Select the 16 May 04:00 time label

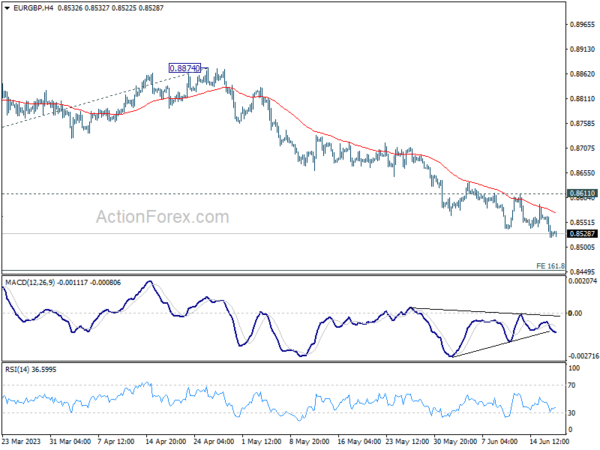pyautogui.click(x=359, y=442)
